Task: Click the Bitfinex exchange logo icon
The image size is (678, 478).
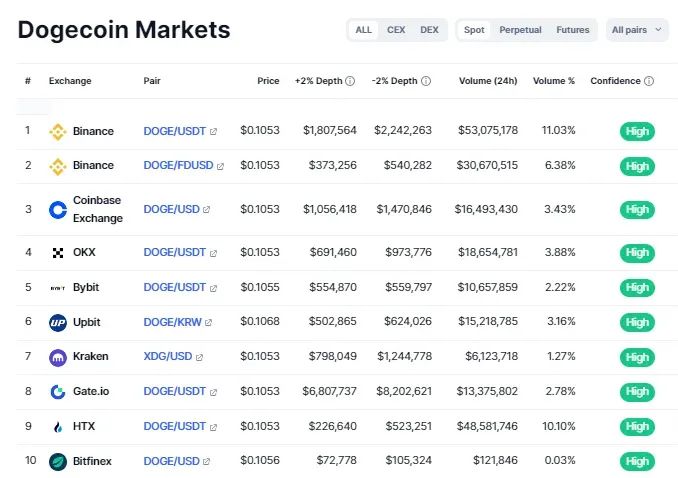Action: [x=57, y=461]
